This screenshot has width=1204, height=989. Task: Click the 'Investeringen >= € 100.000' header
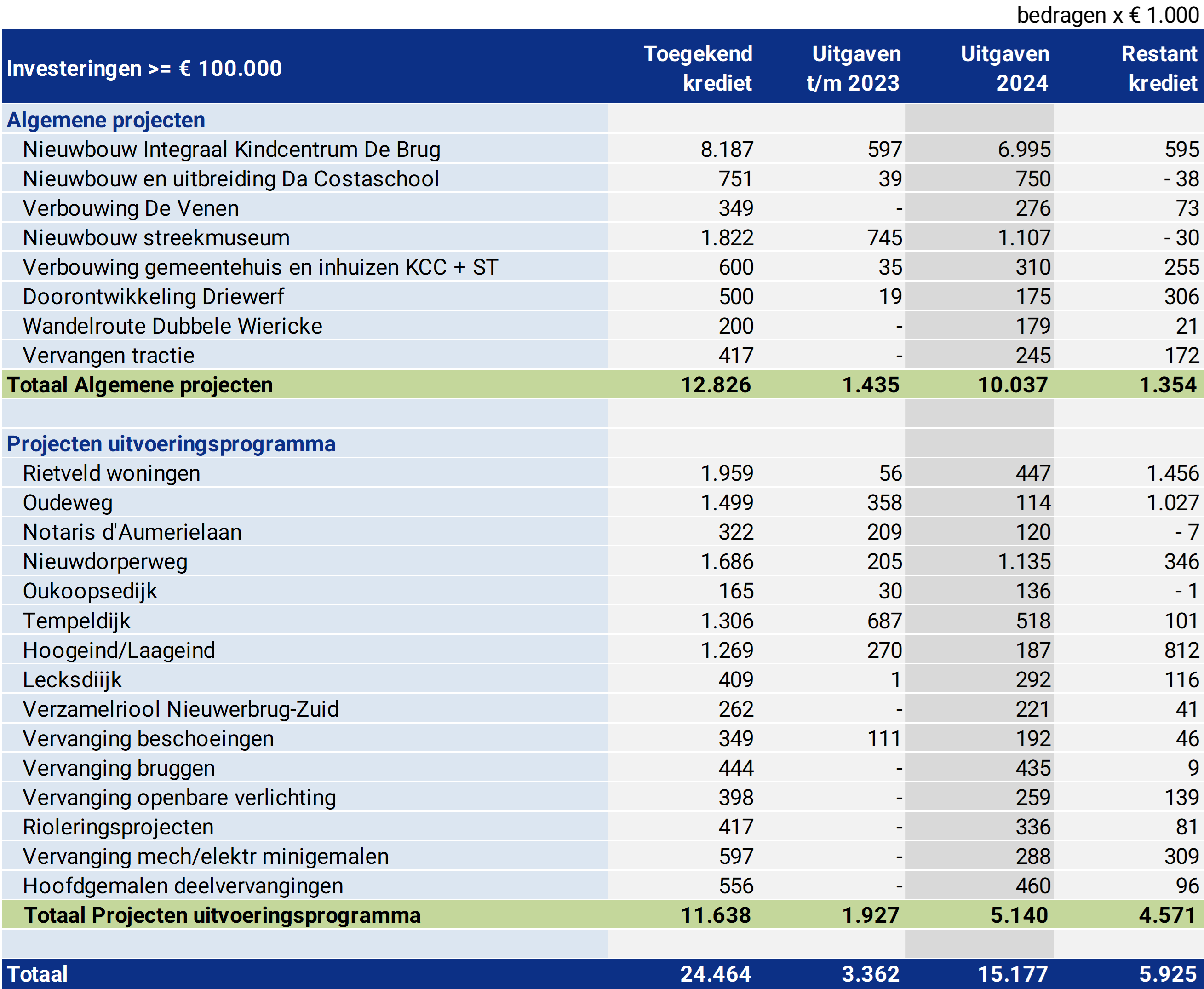[x=144, y=69]
